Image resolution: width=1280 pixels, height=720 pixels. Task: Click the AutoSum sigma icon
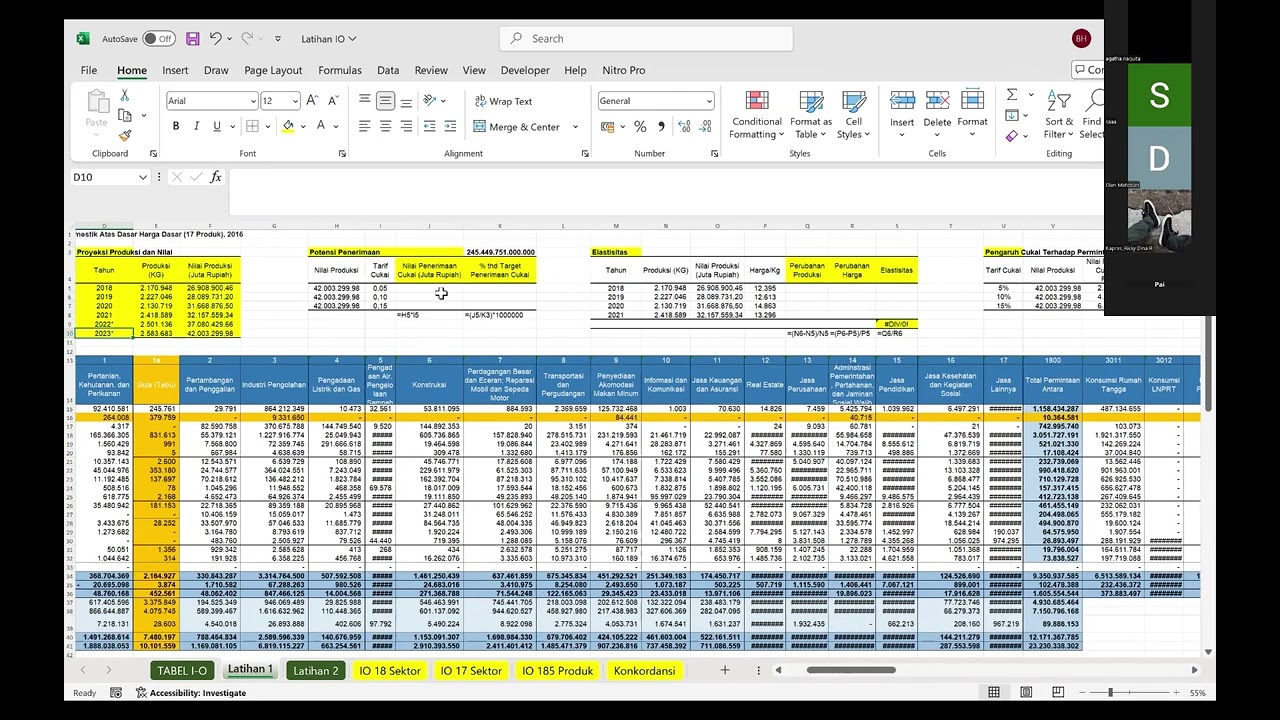1012,94
